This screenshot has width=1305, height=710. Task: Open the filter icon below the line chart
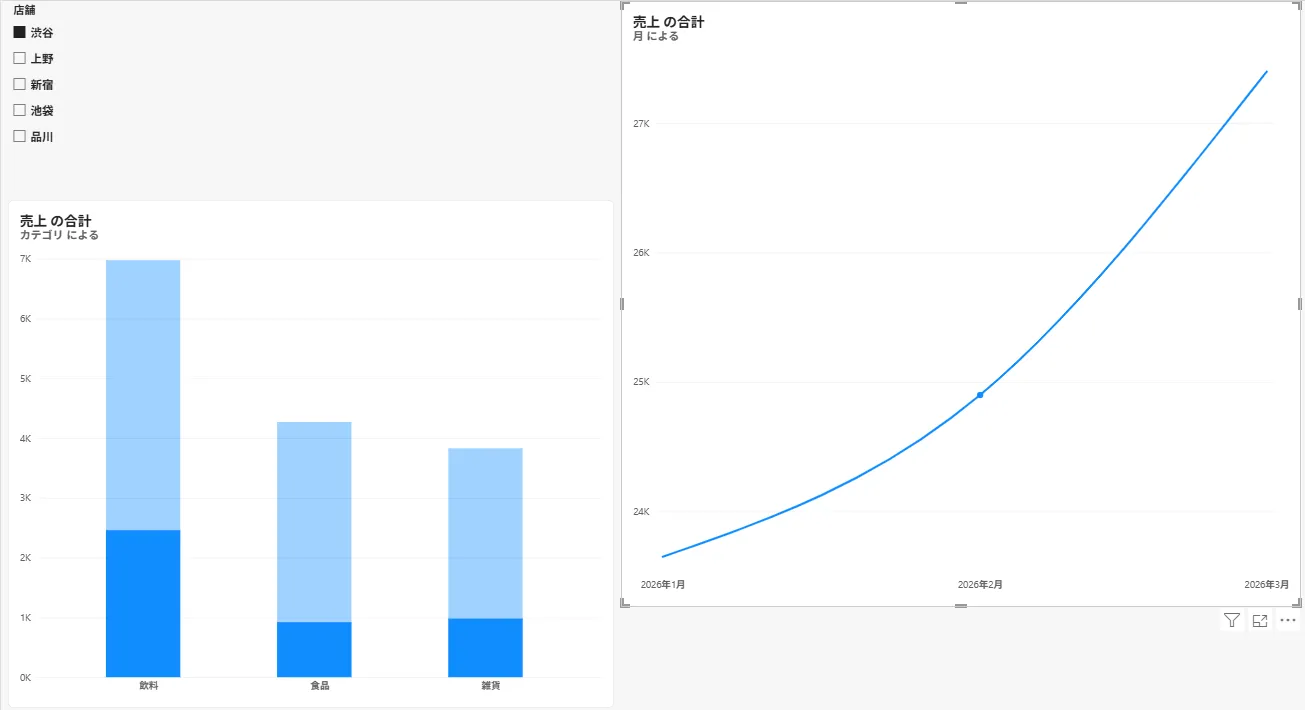coord(1232,621)
